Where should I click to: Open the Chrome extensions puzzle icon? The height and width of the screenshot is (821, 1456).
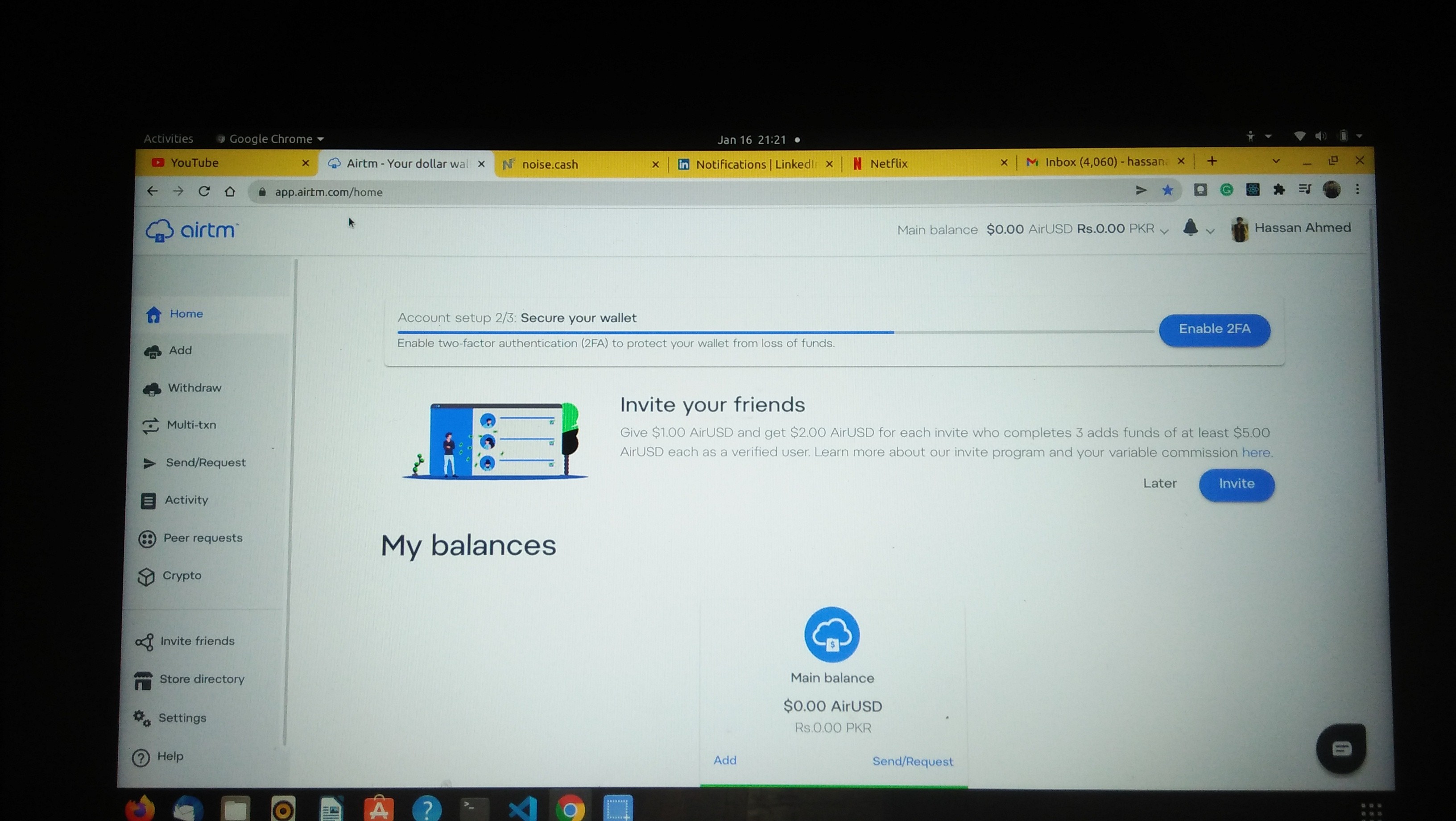point(1279,190)
